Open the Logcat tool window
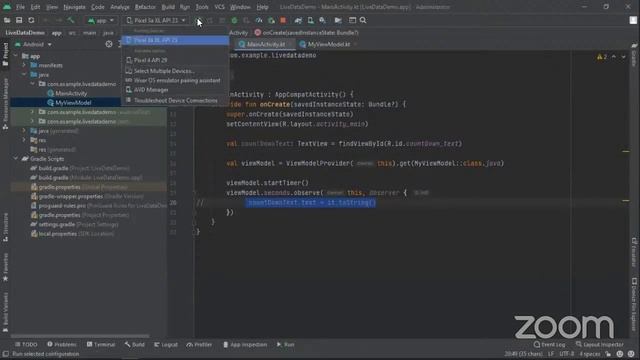The height and width of the screenshot is (360, 640). (x=166, y=344)
